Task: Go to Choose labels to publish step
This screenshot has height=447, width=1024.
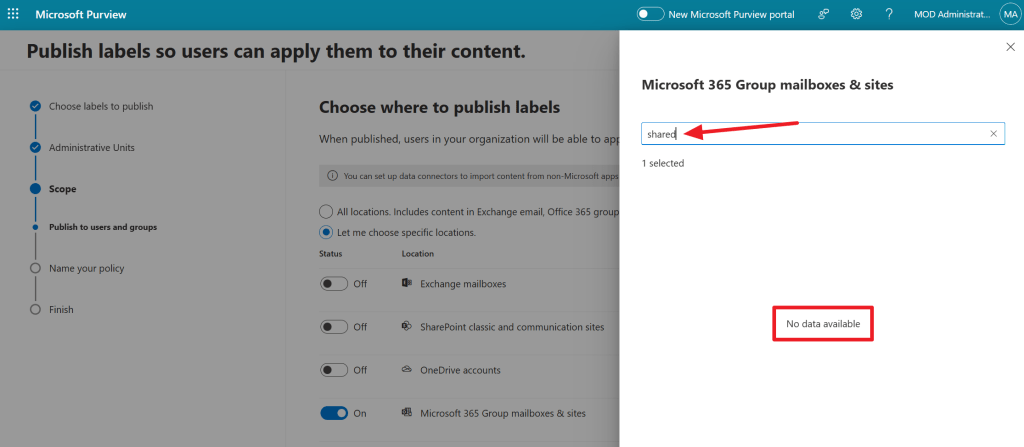Action: [x=101, y=106]
